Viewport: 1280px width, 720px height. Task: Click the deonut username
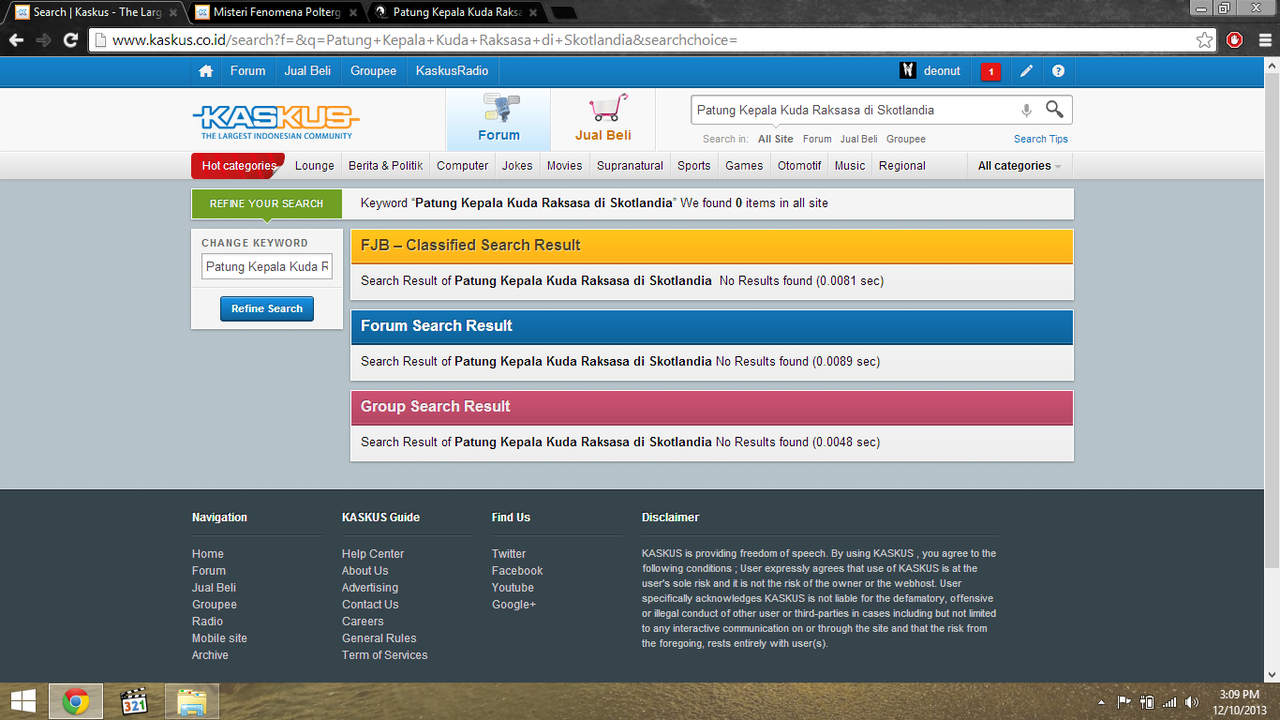tap(942, 71)
